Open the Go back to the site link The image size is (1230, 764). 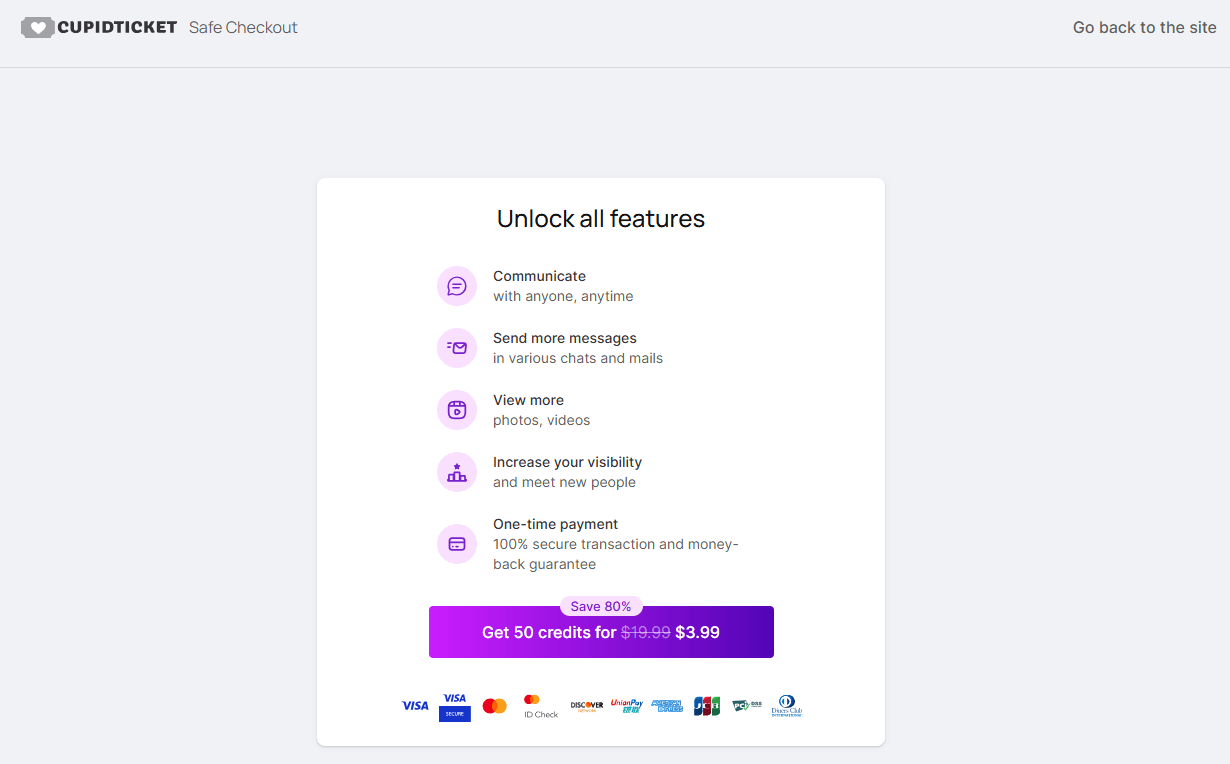point(1144,27)
